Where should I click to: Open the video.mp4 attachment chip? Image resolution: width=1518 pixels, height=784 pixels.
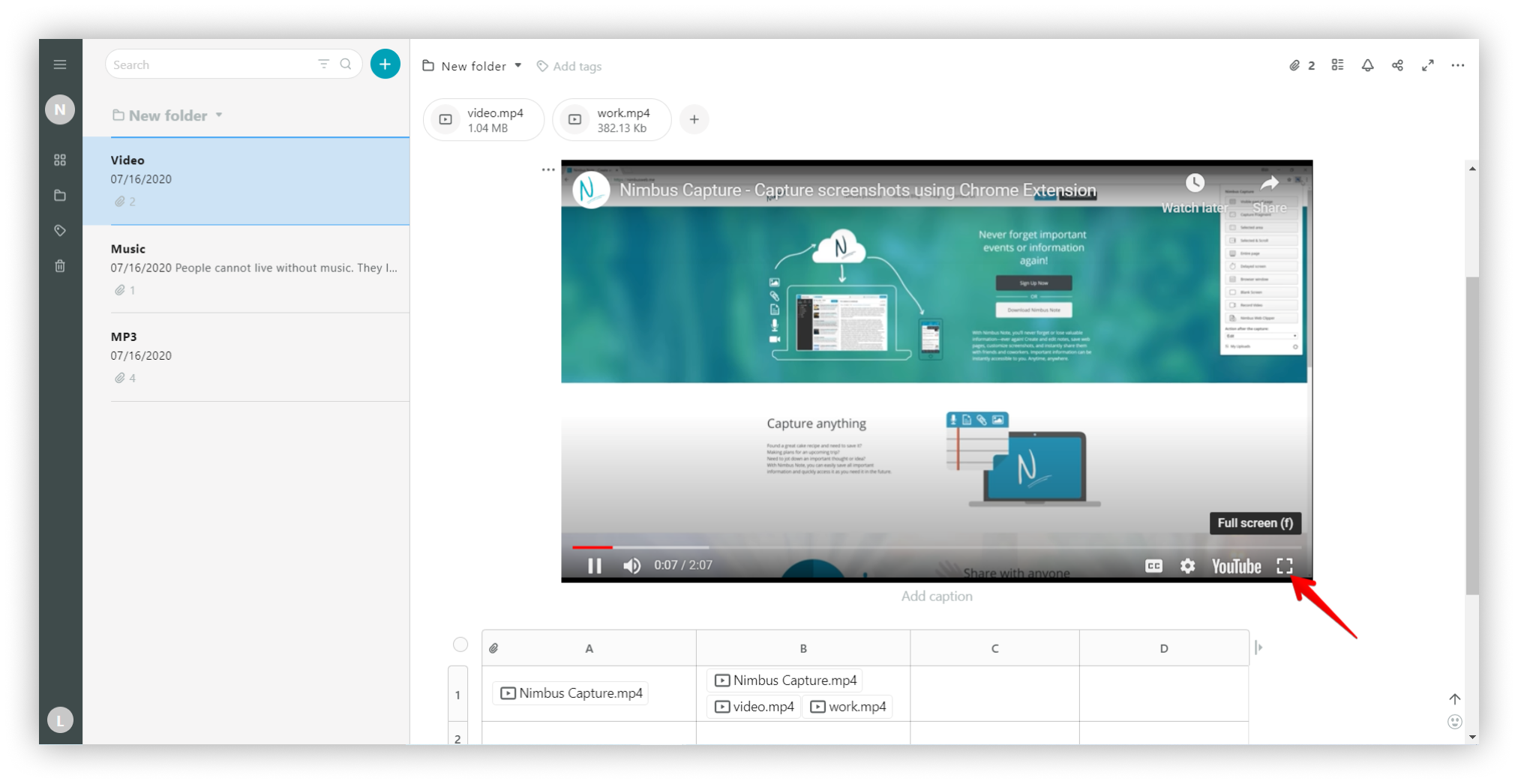click(x=484, y=120)
